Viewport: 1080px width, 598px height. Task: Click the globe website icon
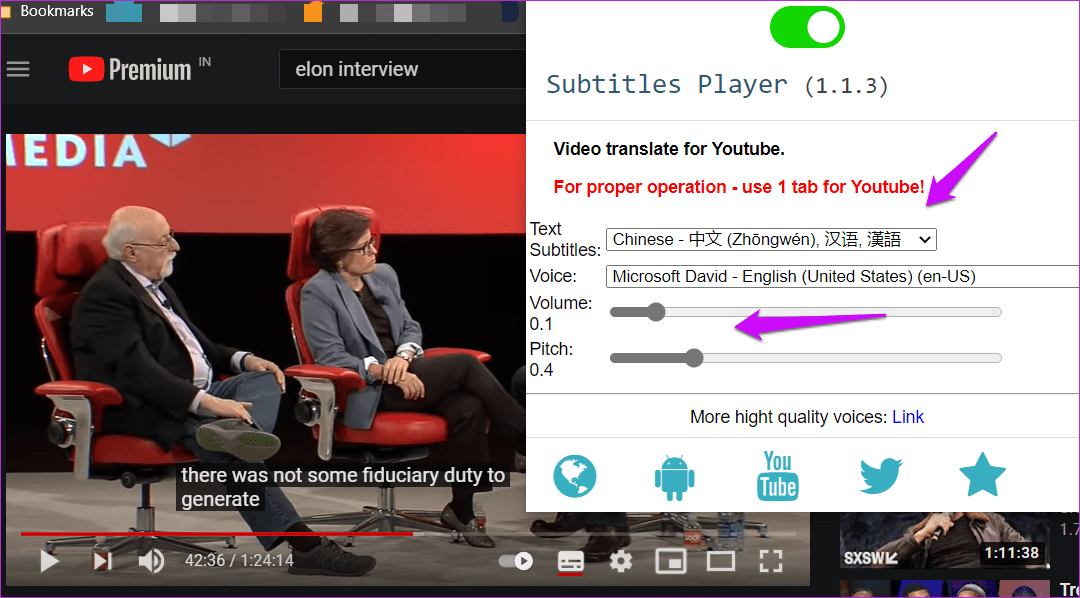pyautogui.click(x=574, y=476)
